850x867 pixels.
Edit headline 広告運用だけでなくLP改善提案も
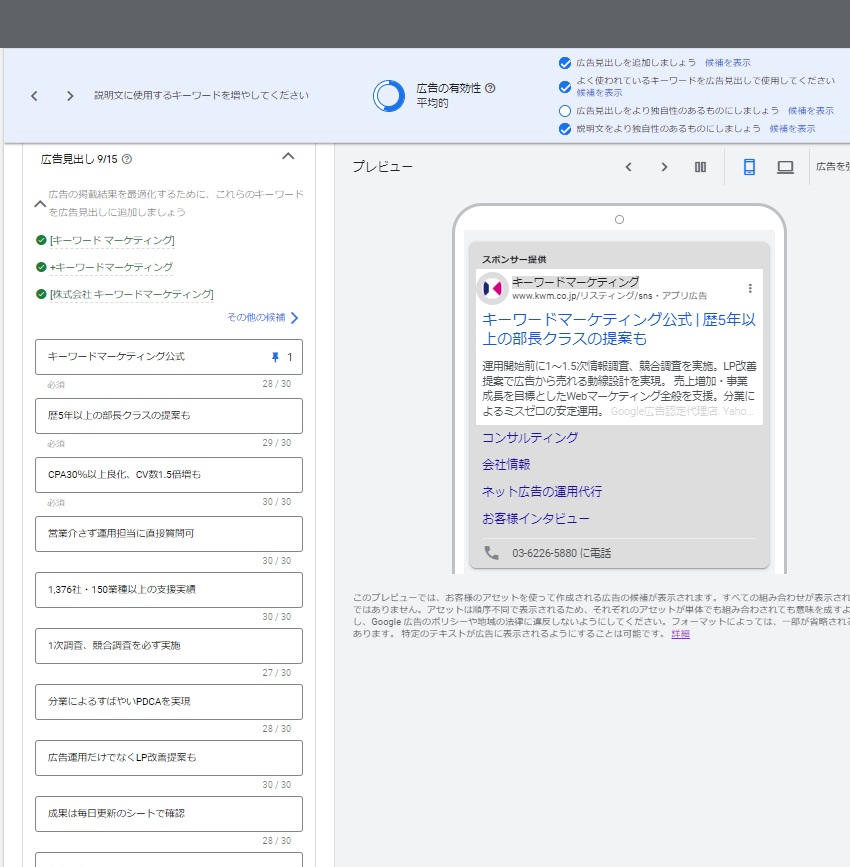(x=169, y=758)
